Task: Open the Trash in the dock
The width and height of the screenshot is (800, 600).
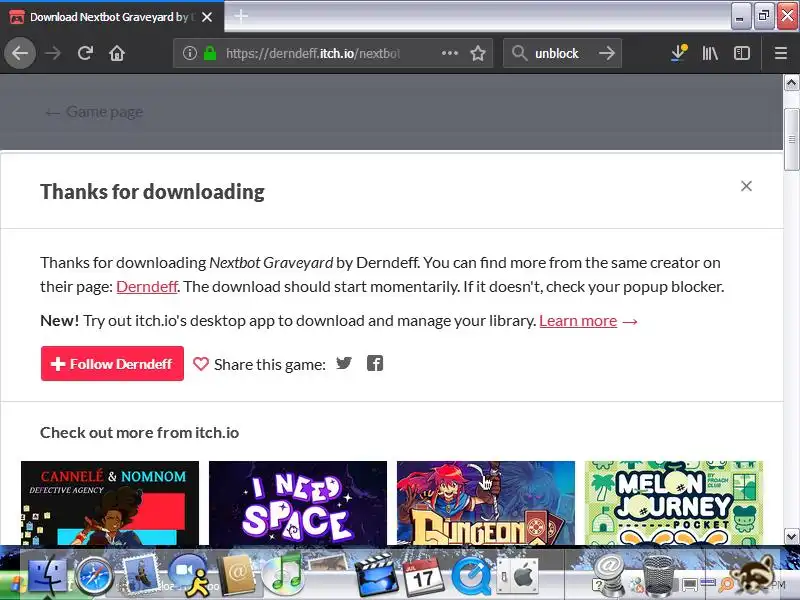Action: 658,575
